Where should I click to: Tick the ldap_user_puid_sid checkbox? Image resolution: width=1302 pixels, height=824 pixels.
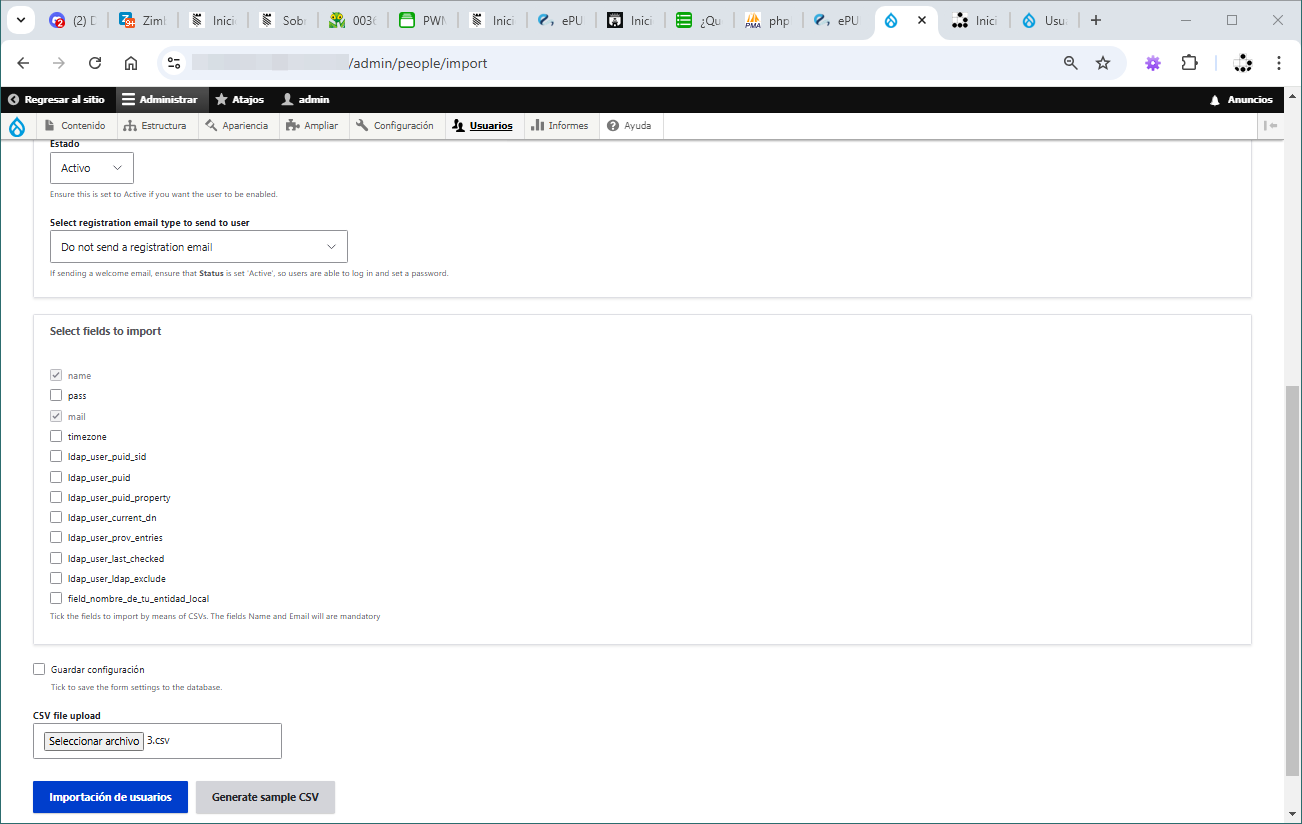tap(56, 457)
